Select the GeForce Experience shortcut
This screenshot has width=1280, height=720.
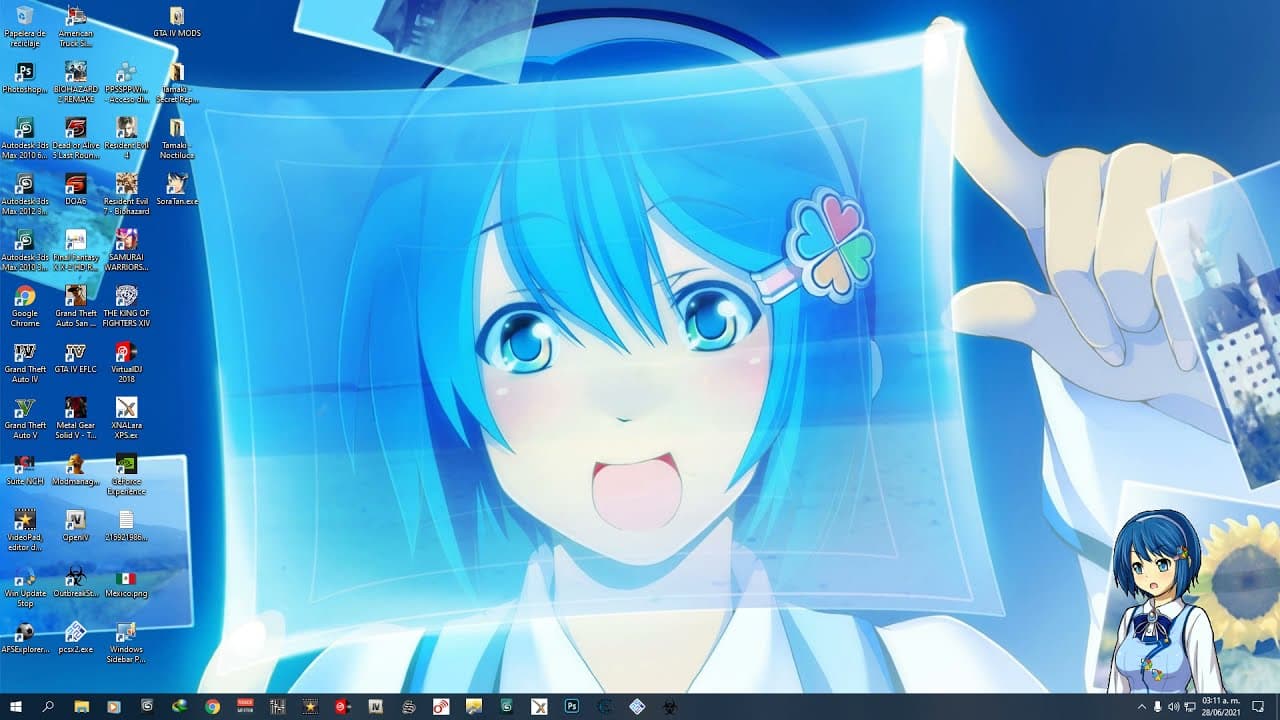point(127,475)
